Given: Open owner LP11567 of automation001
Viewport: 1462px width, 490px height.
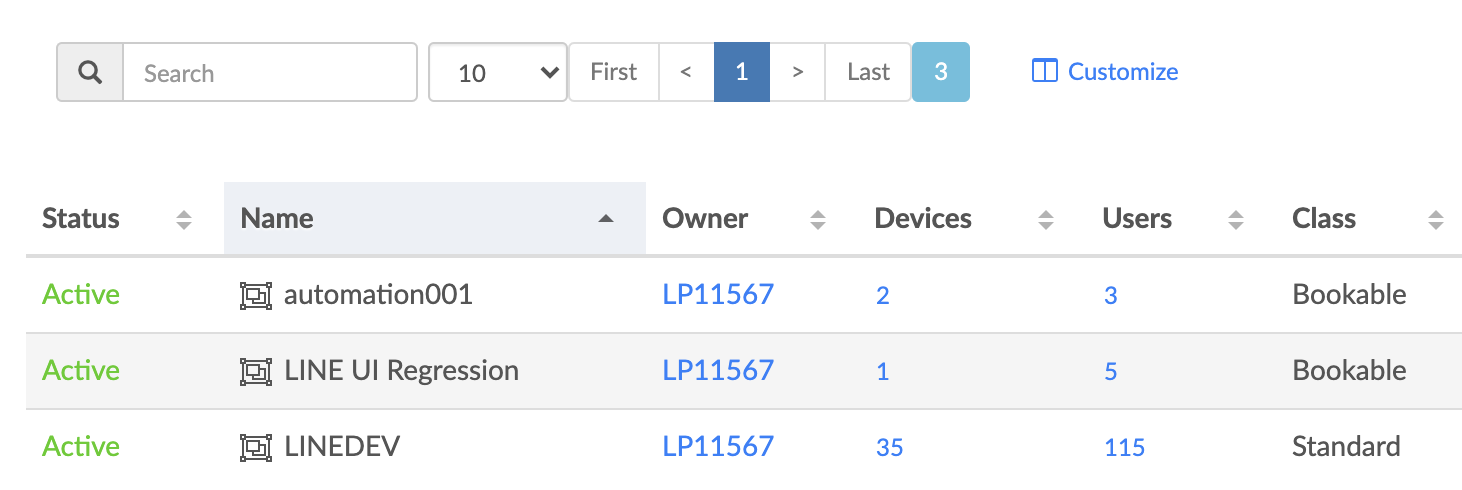Looking at the screenshot, I should (x=718, y=295).
